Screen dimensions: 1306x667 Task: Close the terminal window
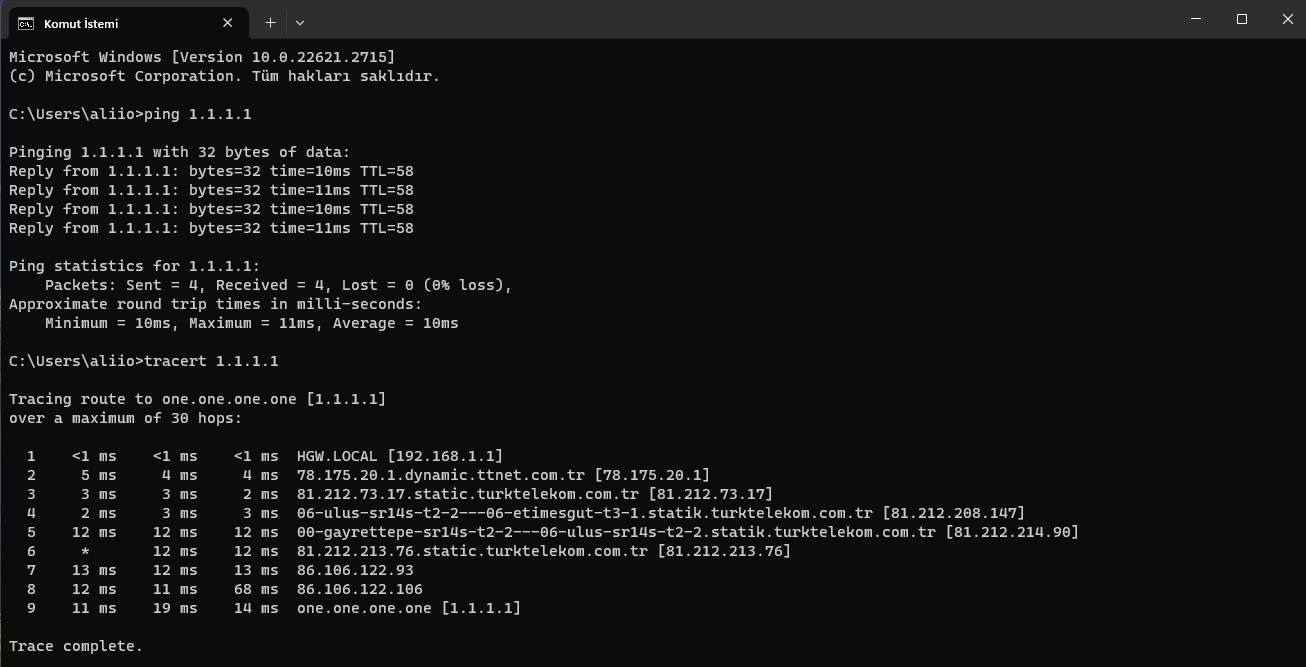point(1287,19)
